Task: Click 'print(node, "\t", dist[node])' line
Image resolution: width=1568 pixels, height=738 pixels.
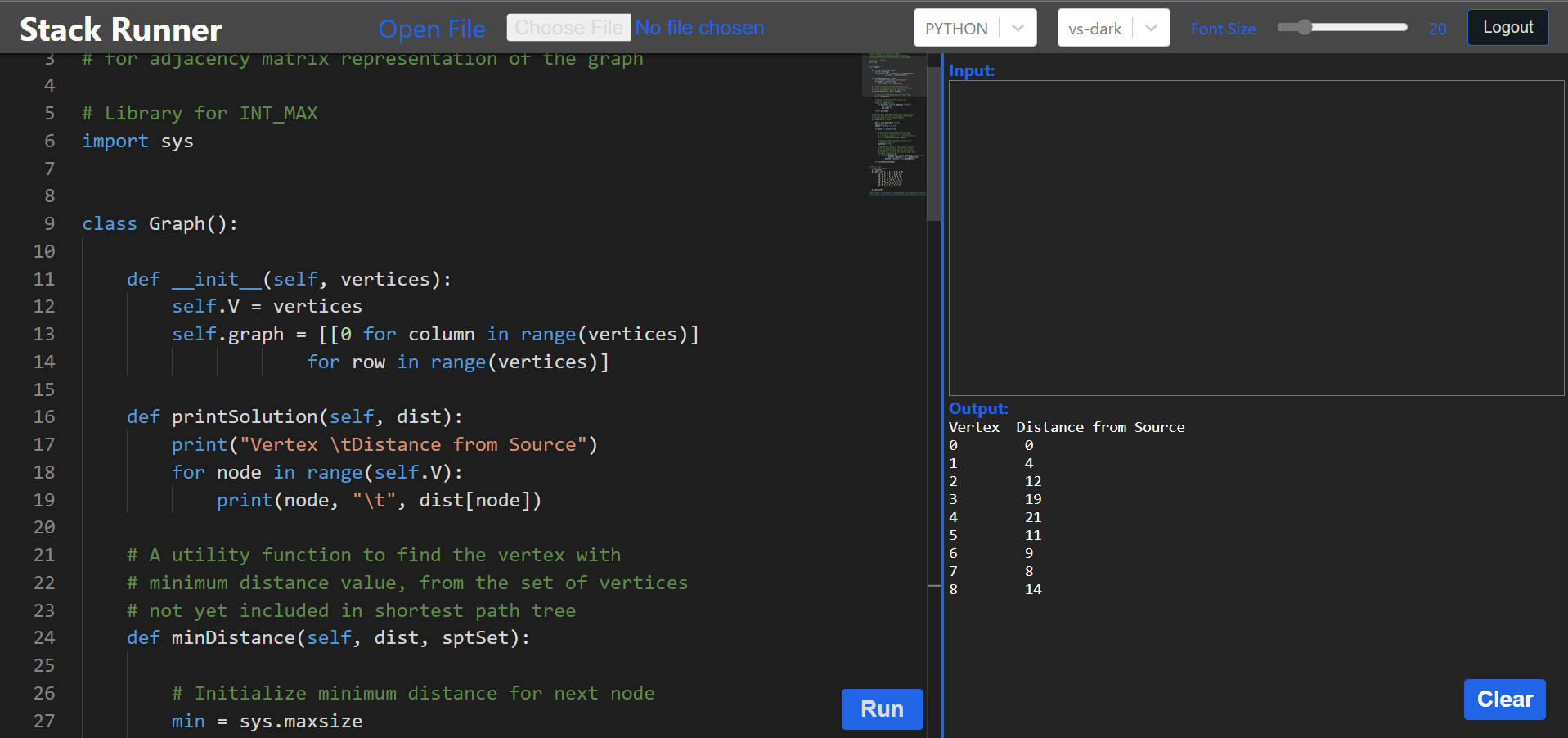Action: pyautogui.click(x=379, y=500)
